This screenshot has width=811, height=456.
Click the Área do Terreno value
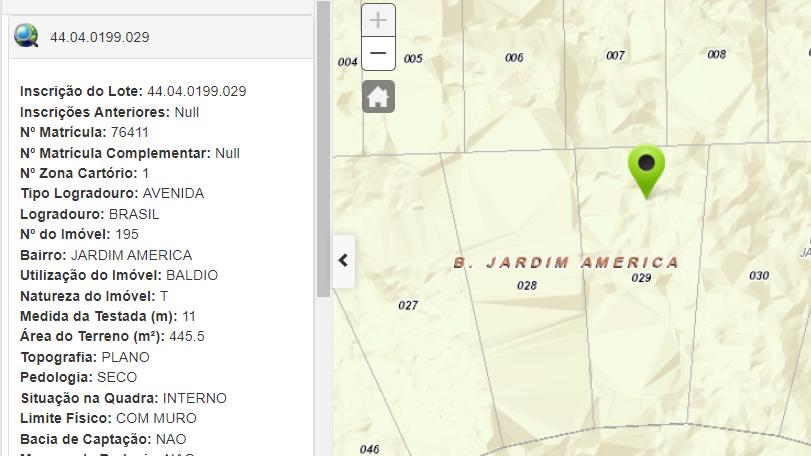[187, 336]
